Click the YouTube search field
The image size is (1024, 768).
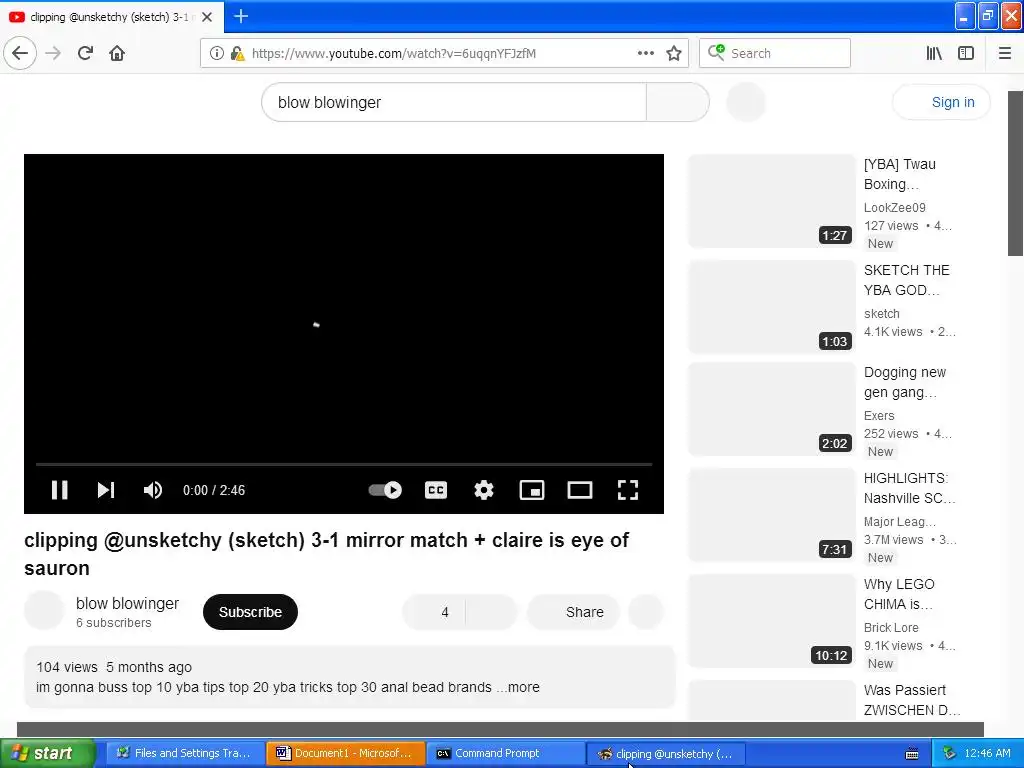(454, 102)
